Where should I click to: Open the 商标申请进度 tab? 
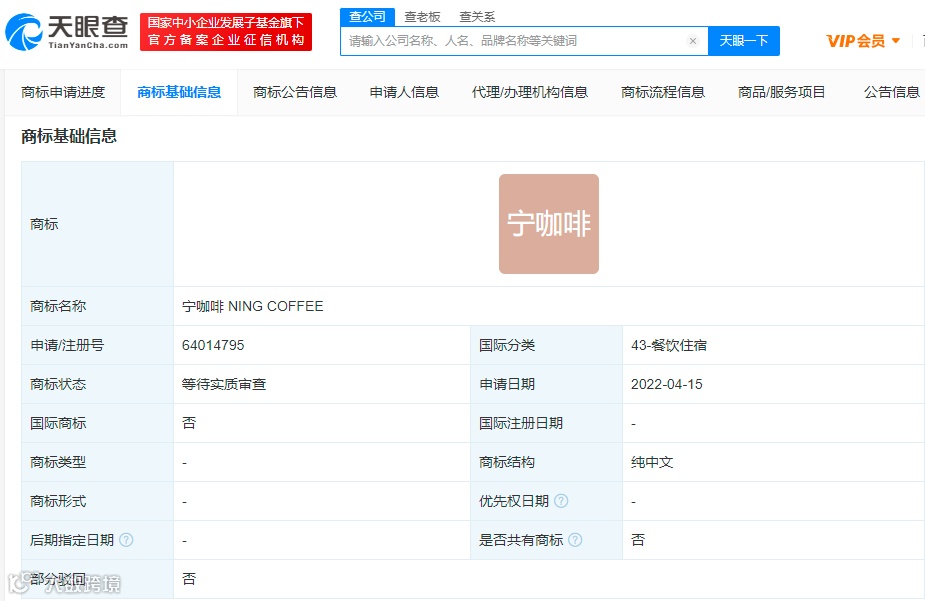tap(63, 92)
